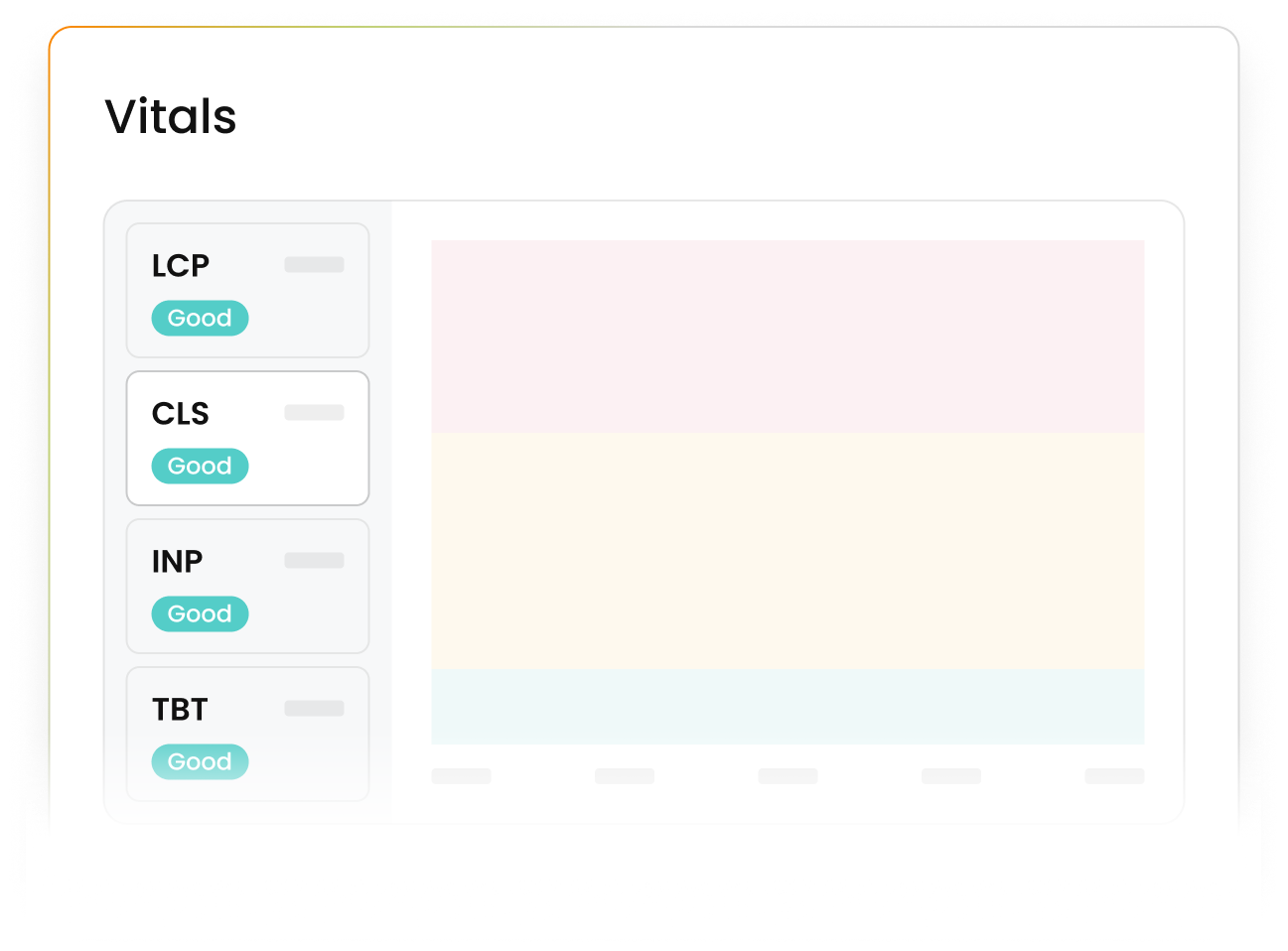Expand the TBT card details

pyautogui.click(x=246, y=733)
